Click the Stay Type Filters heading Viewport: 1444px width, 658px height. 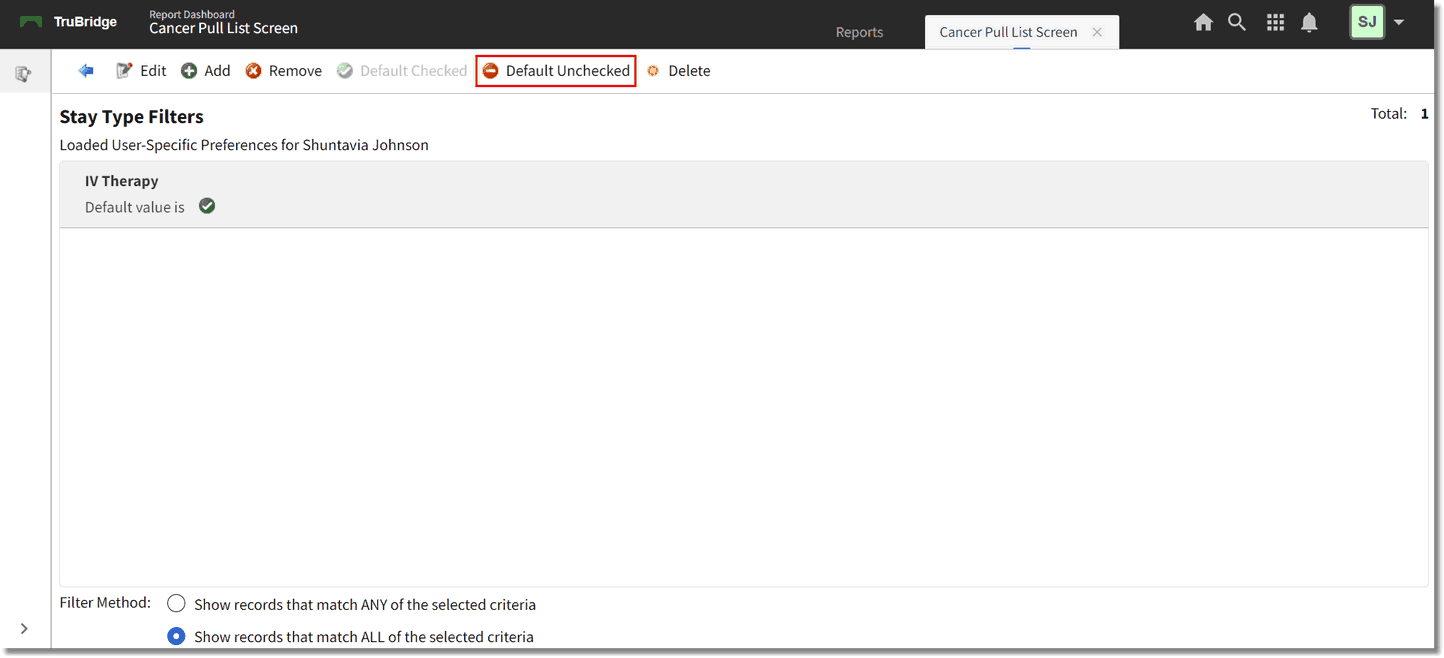(132, 117)
